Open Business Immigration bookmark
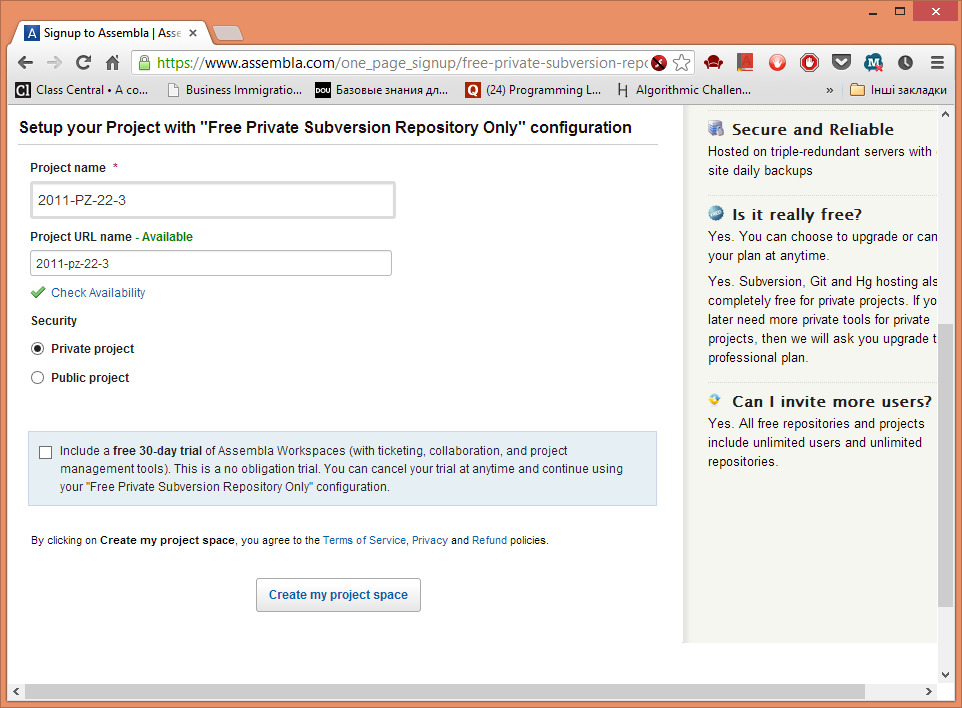The image size is (962, 708). coord(235,90)
